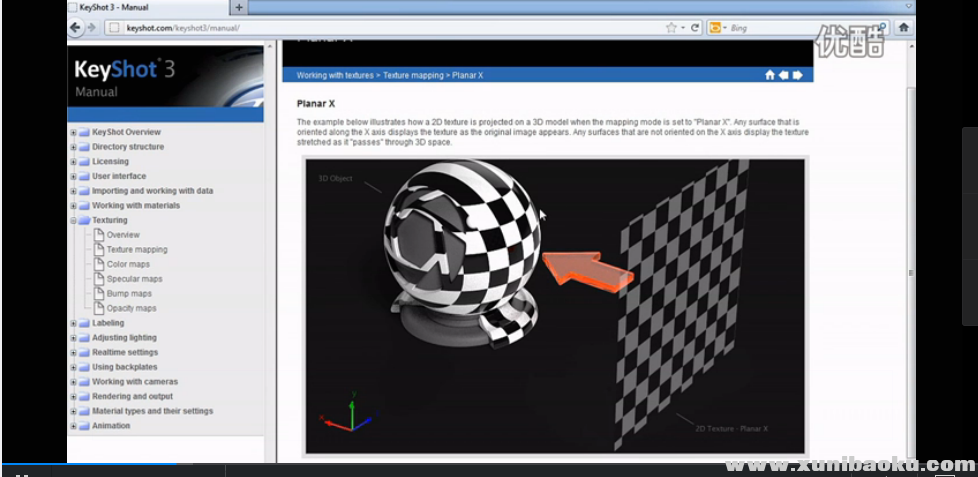Go to next manual page arrow
978x477 pixels.
pos(798,75)
